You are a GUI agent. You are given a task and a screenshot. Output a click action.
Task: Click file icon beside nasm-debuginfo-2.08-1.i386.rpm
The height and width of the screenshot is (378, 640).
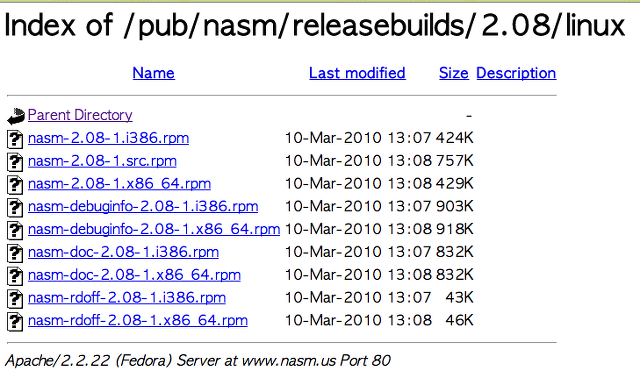(x=15, y=208)
